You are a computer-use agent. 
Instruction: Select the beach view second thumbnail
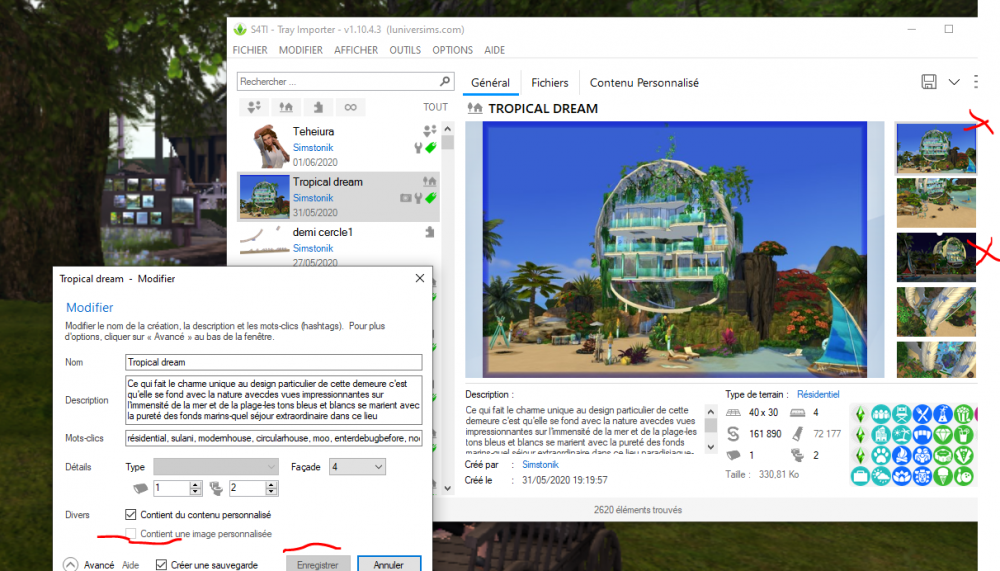coord(936,203)
